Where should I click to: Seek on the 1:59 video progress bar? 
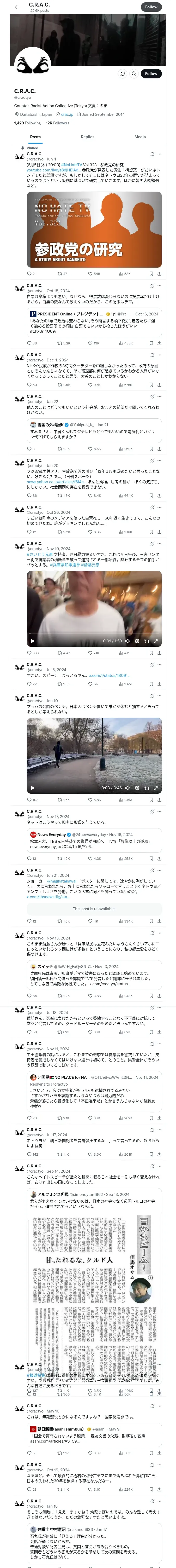[x=94, y=634]
